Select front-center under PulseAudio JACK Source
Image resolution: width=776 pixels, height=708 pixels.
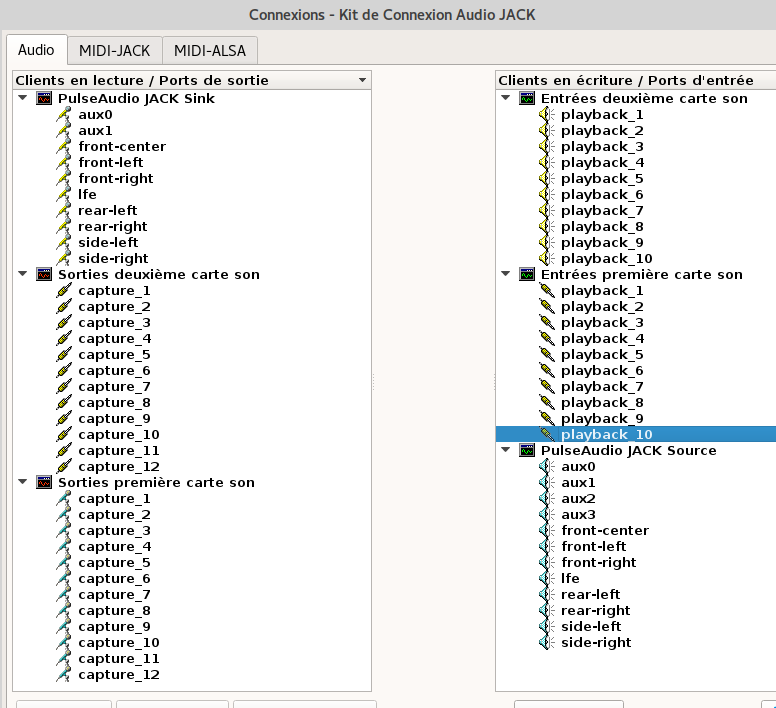click(605, 530)
